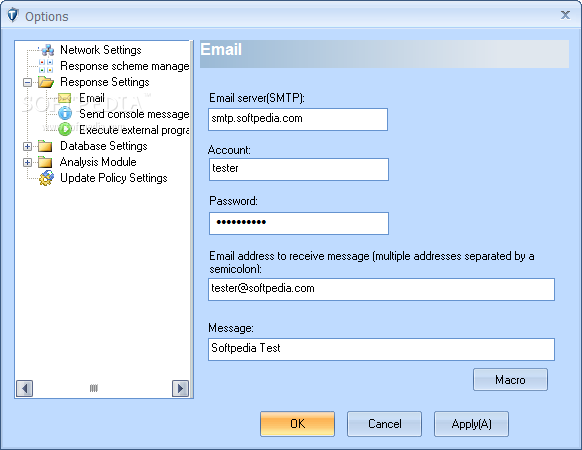Click the tree scrollbar left arrow
Viewport: 582px width, 450px height.
24,388
